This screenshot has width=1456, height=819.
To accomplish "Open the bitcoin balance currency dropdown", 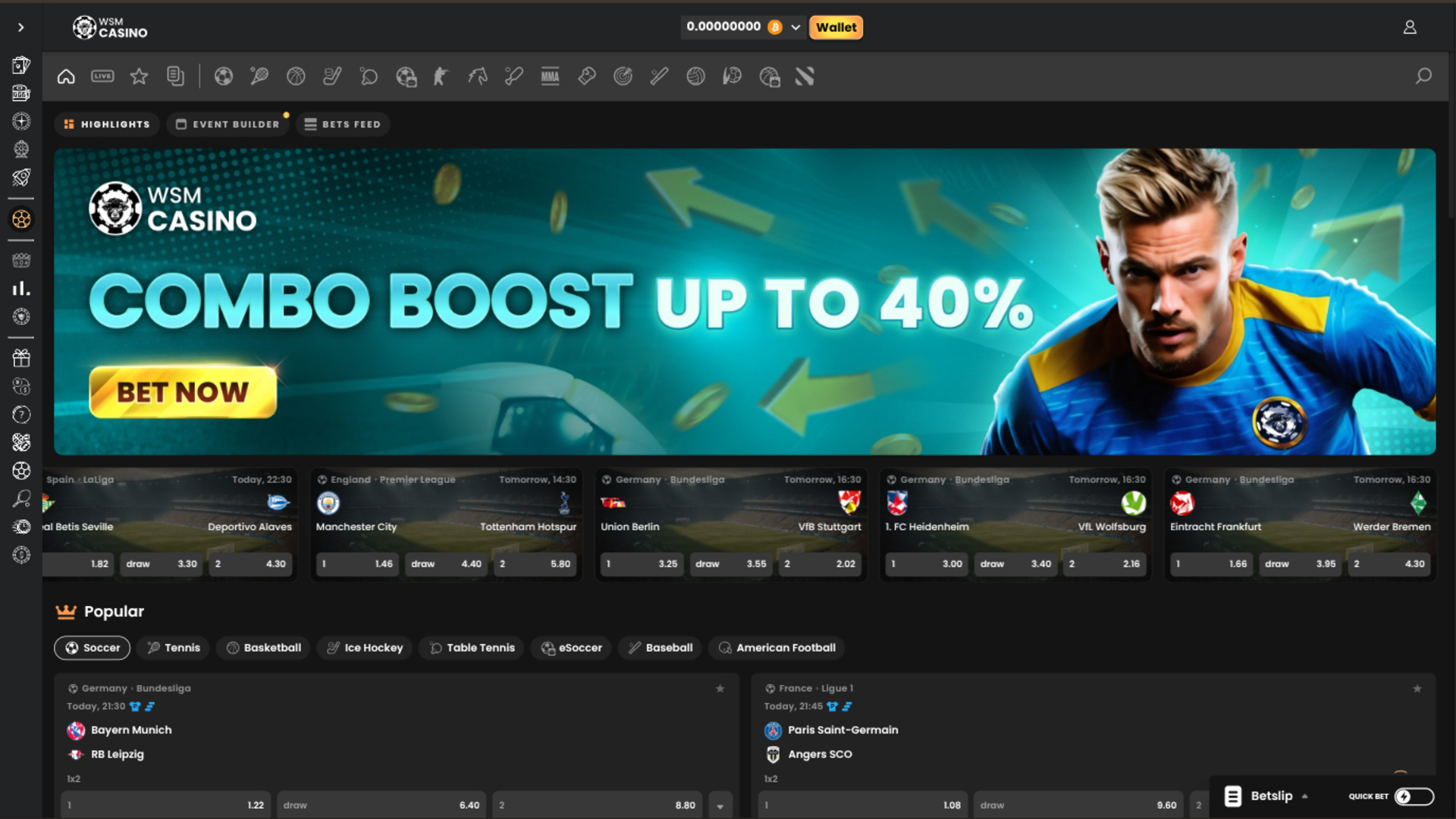I will tap(795, 27).
